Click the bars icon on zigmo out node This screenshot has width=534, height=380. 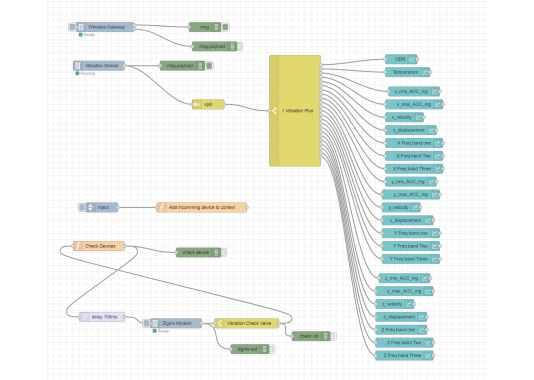pos(265,349)
